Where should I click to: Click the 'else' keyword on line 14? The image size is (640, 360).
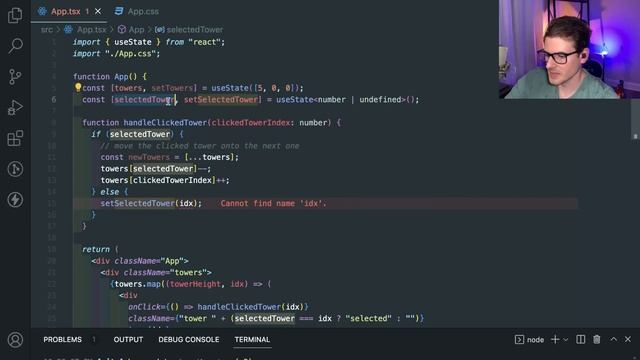coord(110,192)
